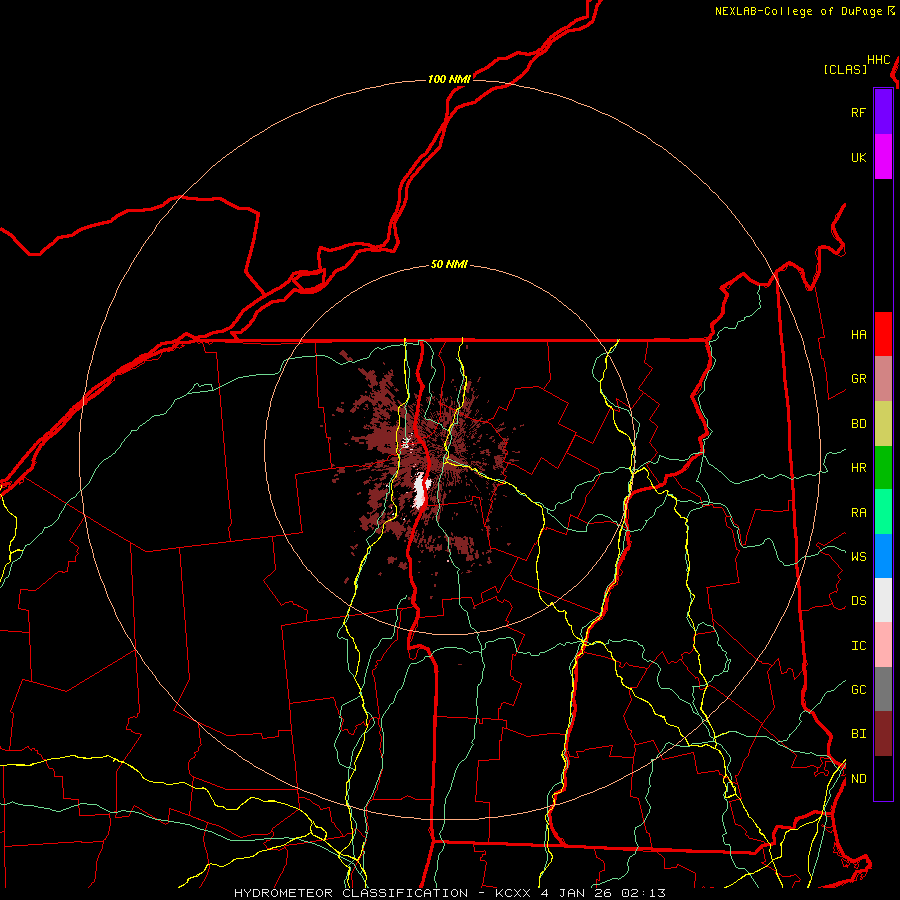
Task: Click the '50 NMI' range ring label
Action: click(449, 265)
